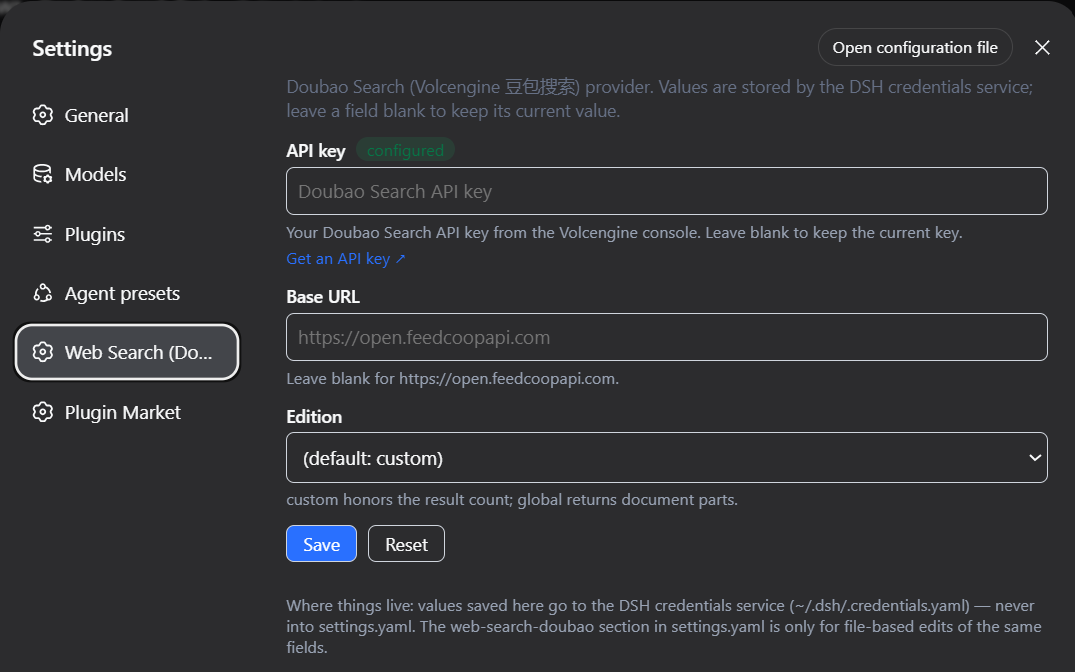Image resolution: width=1075 pixels, height=672 pixels.
Task: Focus the Base URL input field
Action: [x=666, y=337]
